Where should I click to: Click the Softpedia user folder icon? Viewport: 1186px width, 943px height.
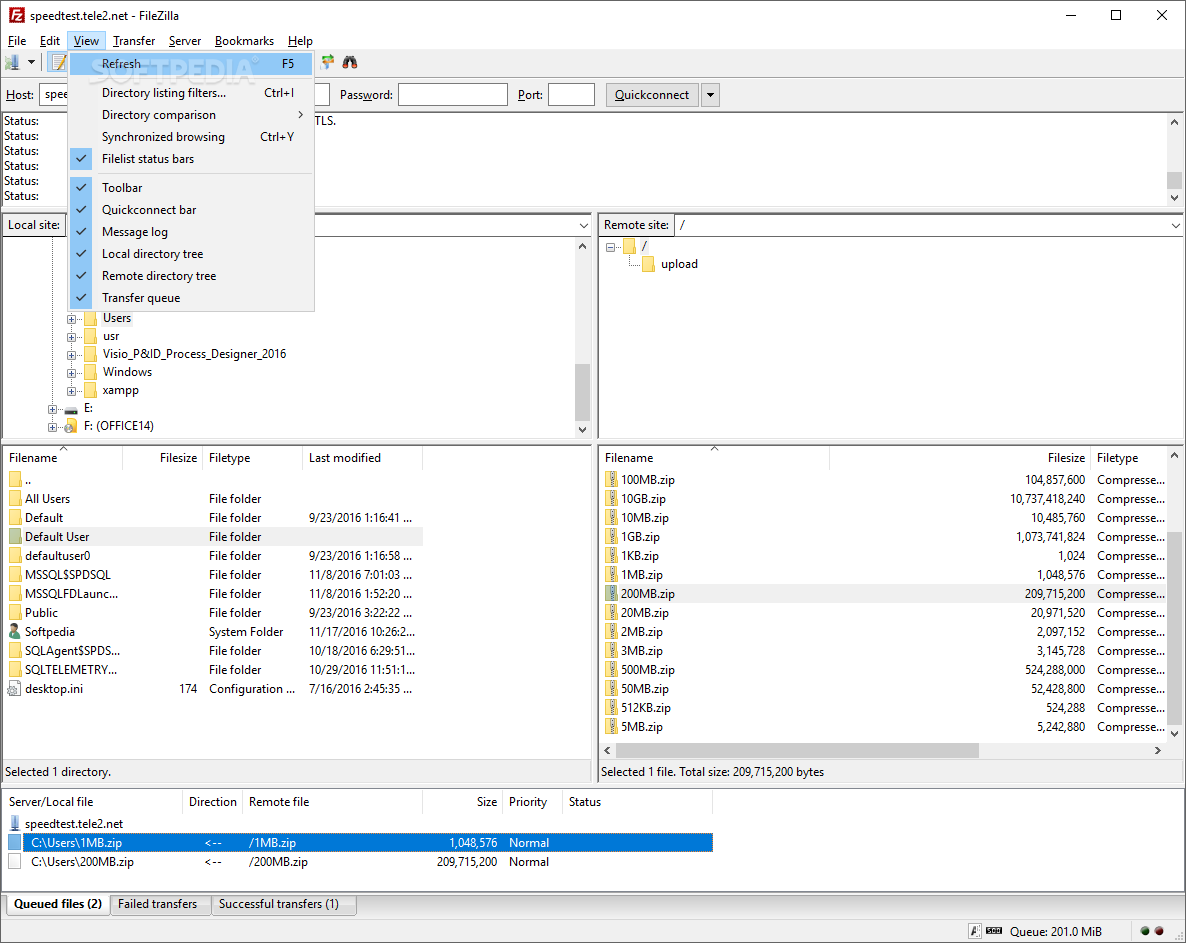coord(14,631)
